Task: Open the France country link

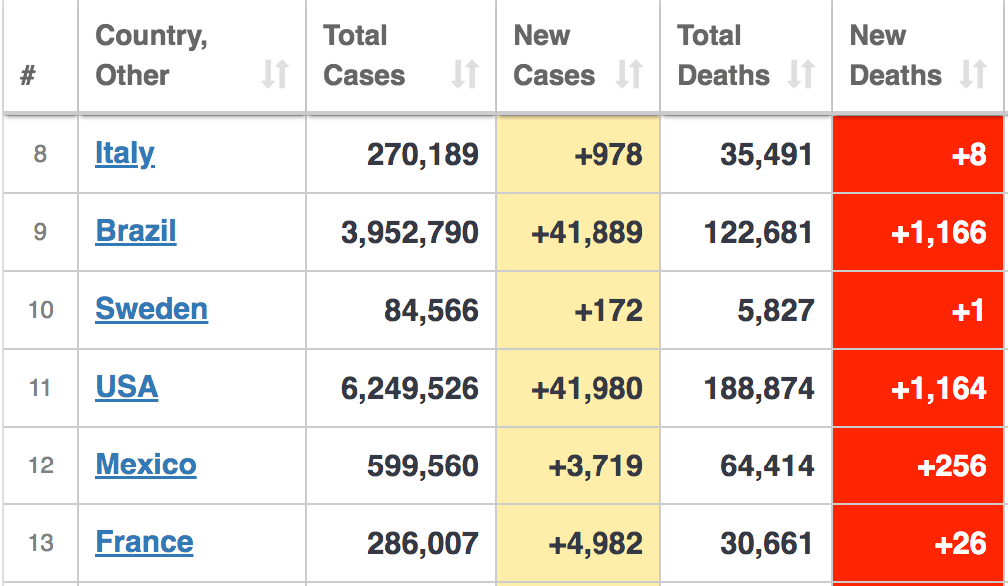Action: 144,542
